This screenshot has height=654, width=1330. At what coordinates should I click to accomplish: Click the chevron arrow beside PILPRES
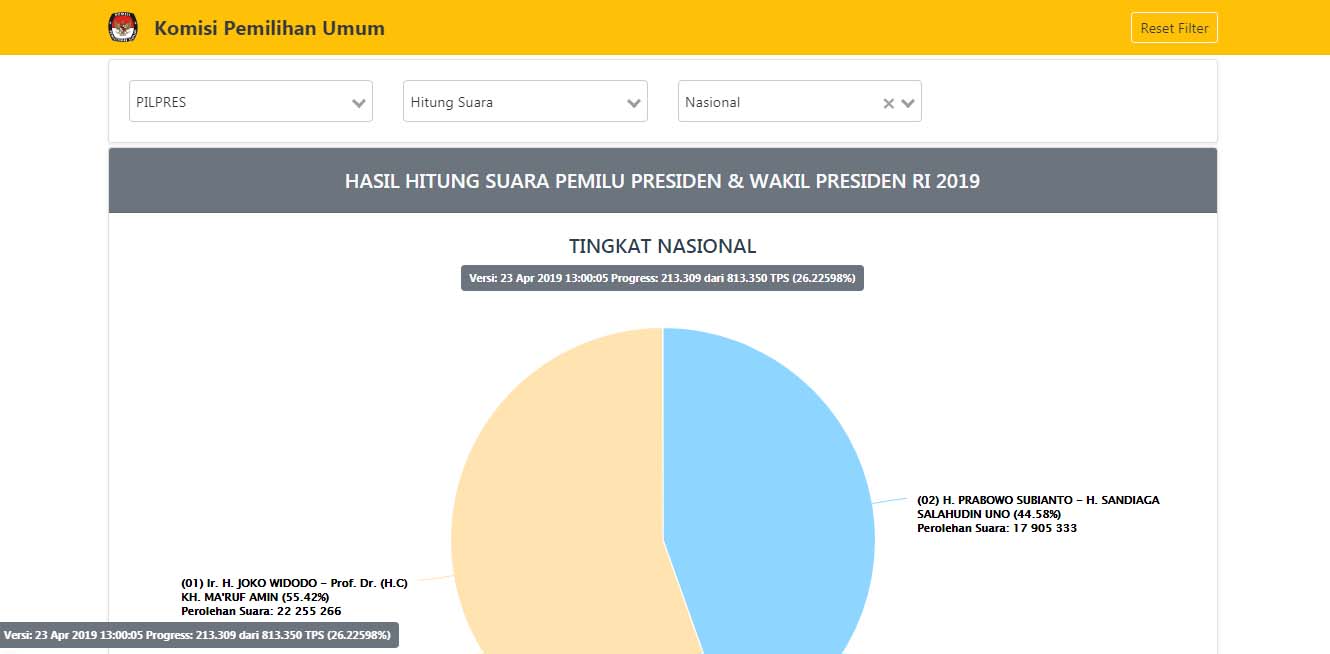point(359,103)
